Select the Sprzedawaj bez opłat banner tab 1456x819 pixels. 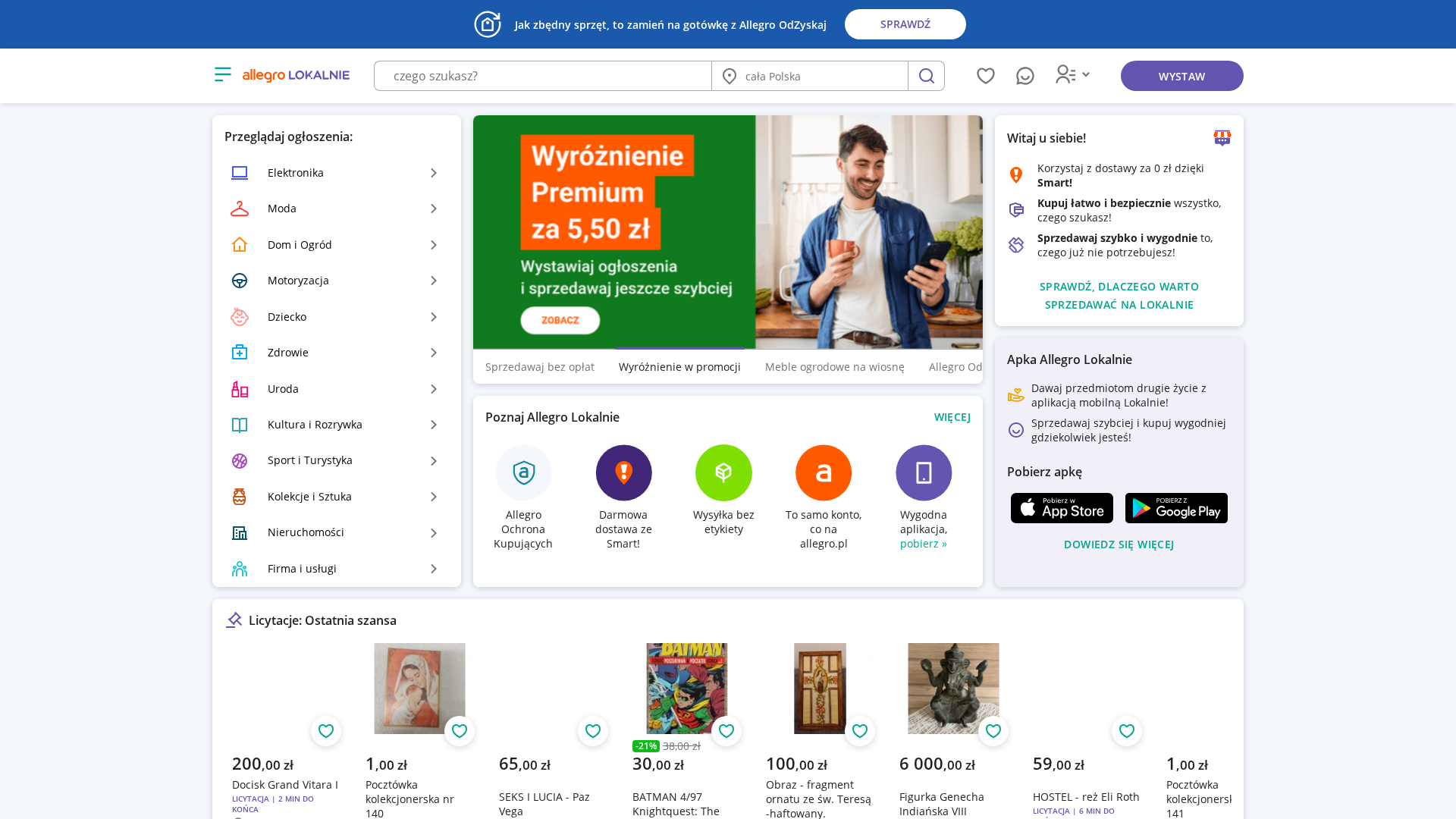tap(540, 367)
